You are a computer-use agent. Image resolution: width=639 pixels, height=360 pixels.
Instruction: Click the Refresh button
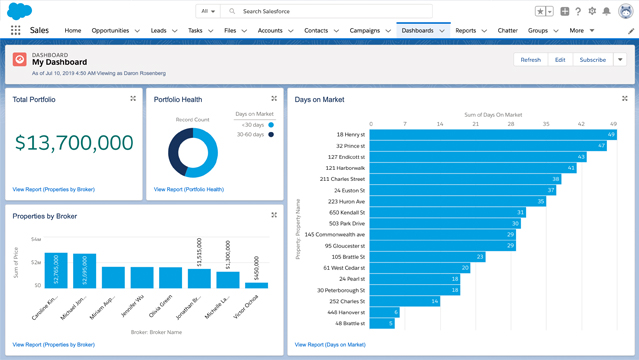pyautogui.click(x=531, y=60)
